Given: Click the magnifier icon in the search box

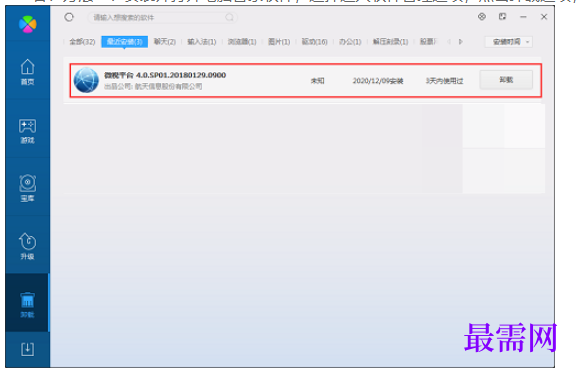Looking at the screenshot, I should click(230, 17).
